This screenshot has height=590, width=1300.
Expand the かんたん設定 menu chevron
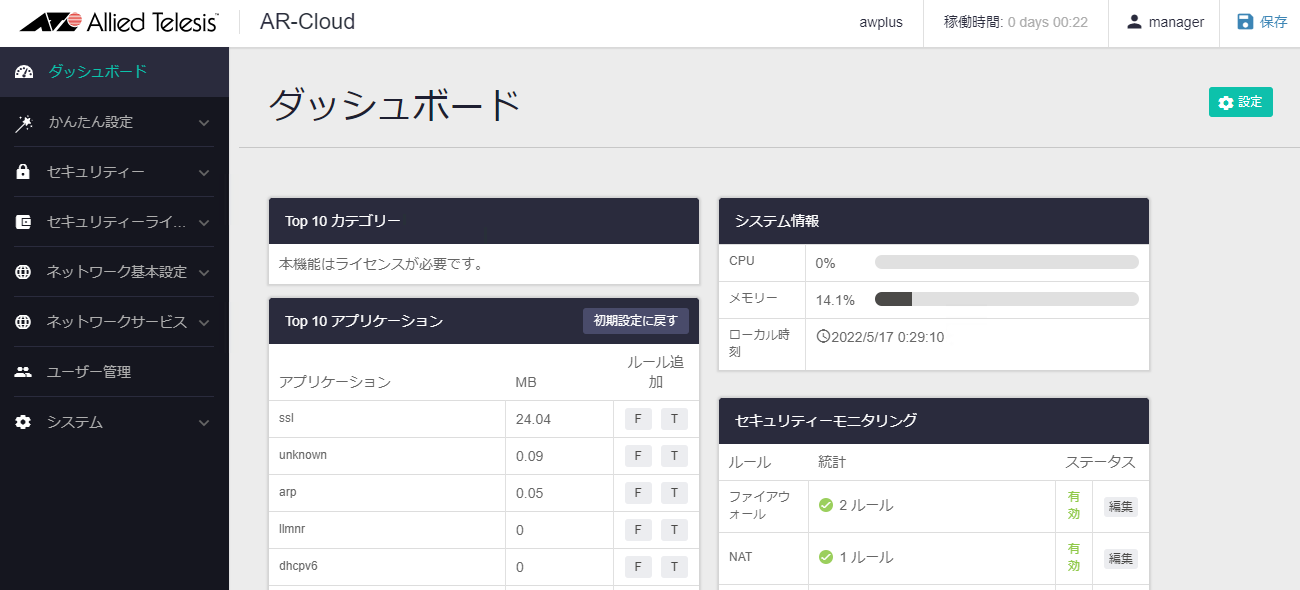pos(204,123)
